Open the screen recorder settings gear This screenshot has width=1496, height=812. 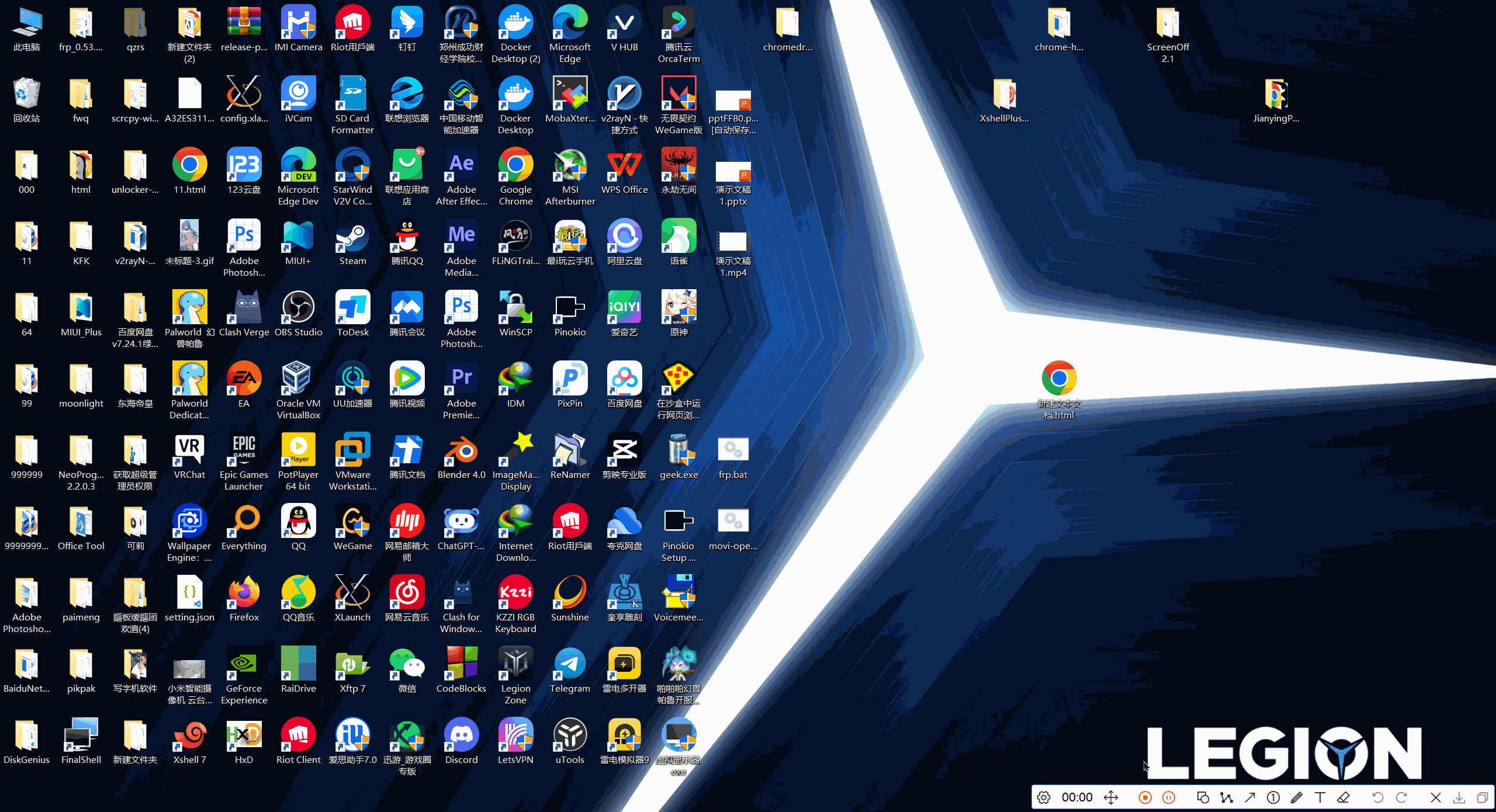coord(1044,797)
